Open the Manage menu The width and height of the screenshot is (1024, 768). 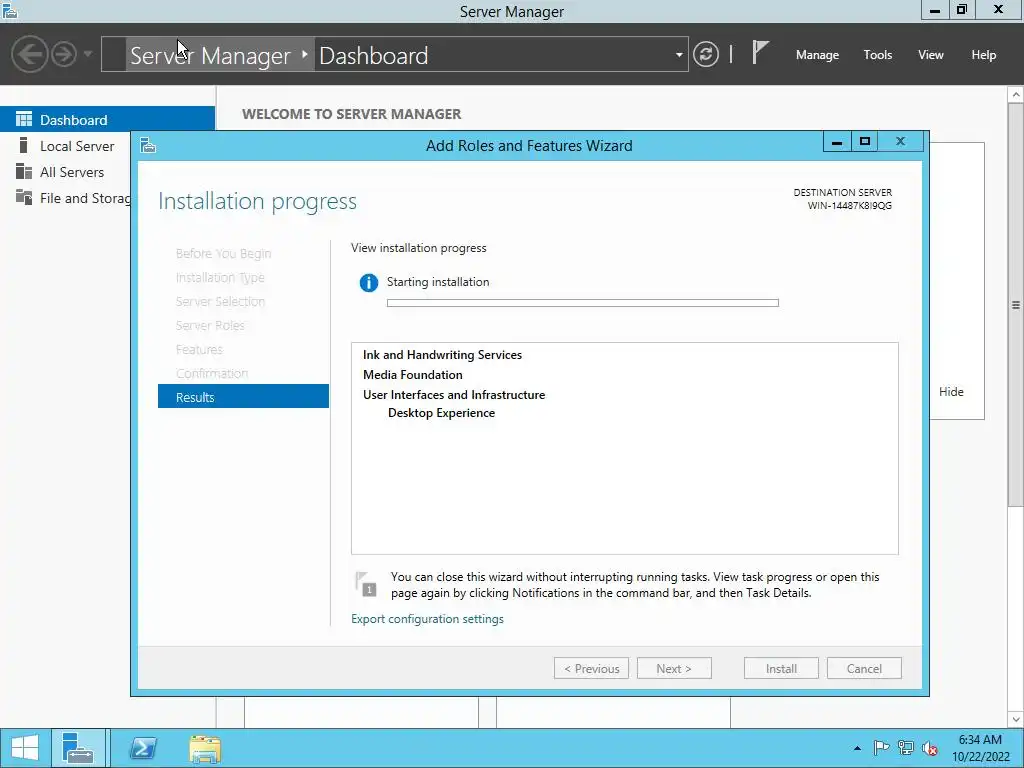click(817, 55)
